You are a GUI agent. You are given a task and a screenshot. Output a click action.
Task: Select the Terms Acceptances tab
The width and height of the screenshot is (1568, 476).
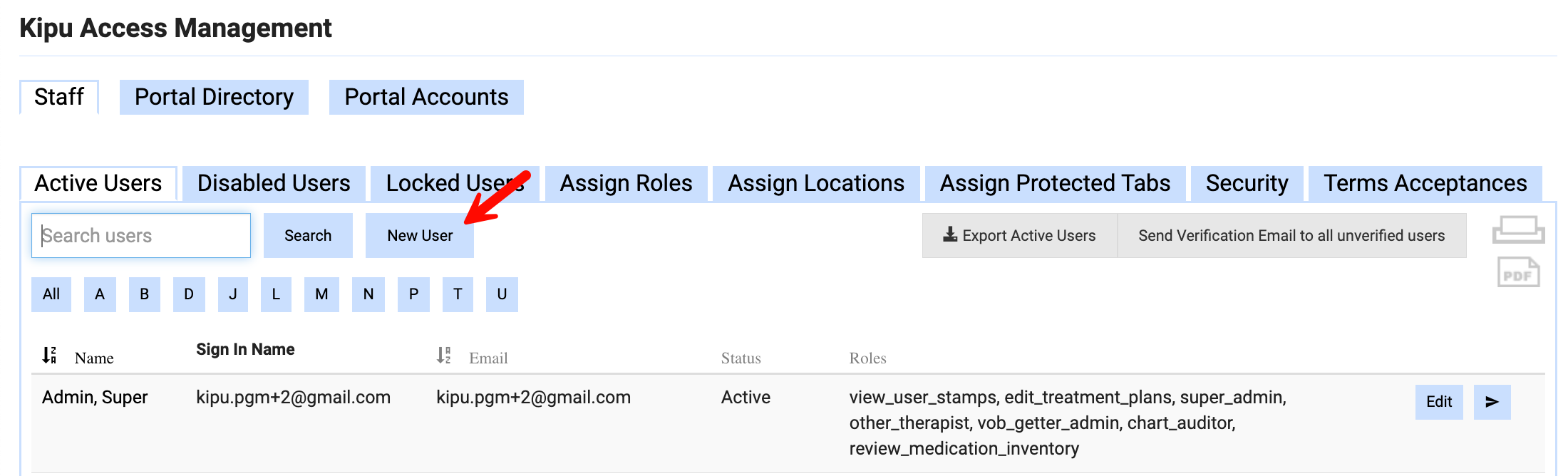click(x=1425, y=183)
